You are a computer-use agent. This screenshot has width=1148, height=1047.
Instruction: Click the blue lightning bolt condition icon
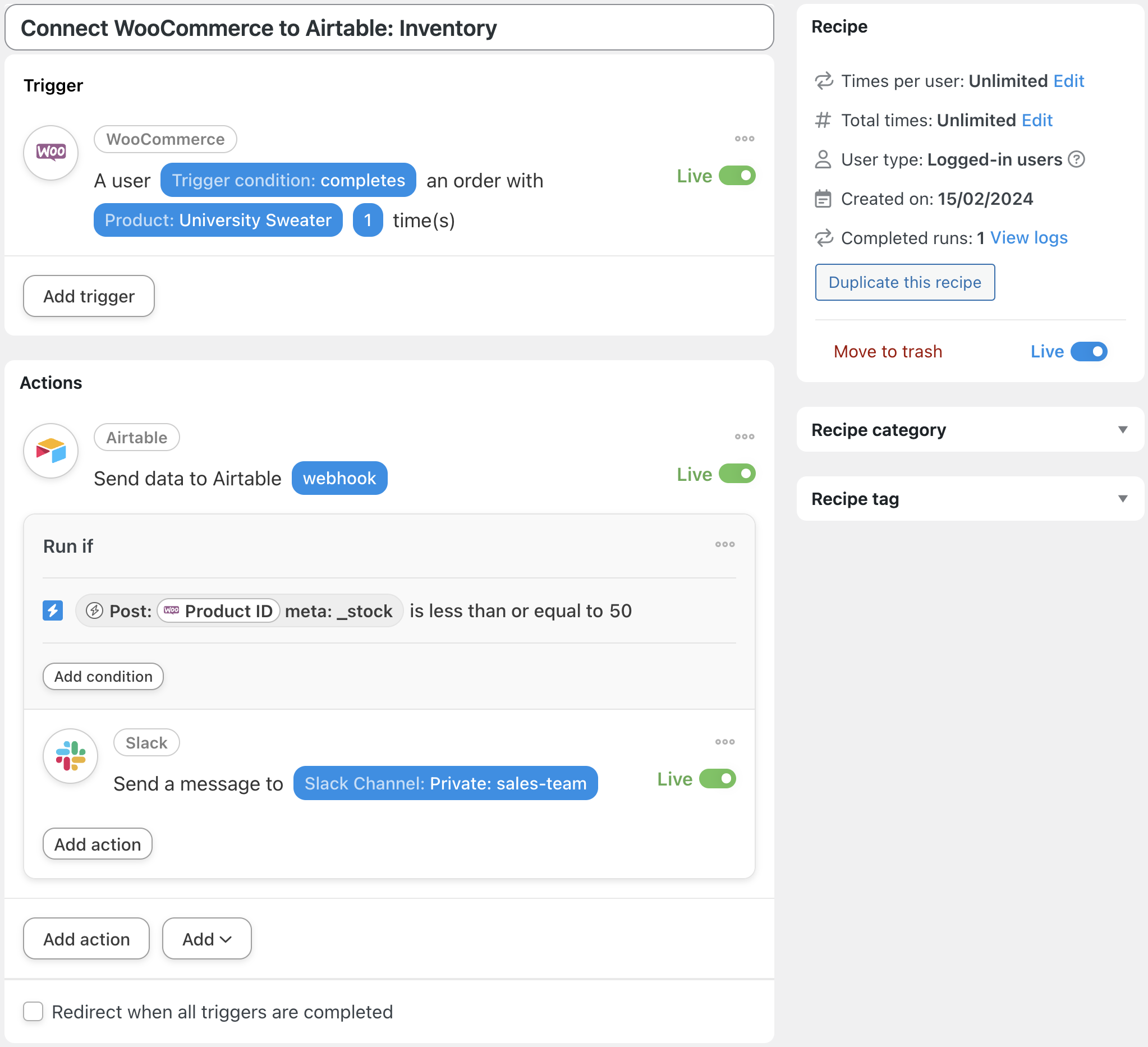point(53,611)
